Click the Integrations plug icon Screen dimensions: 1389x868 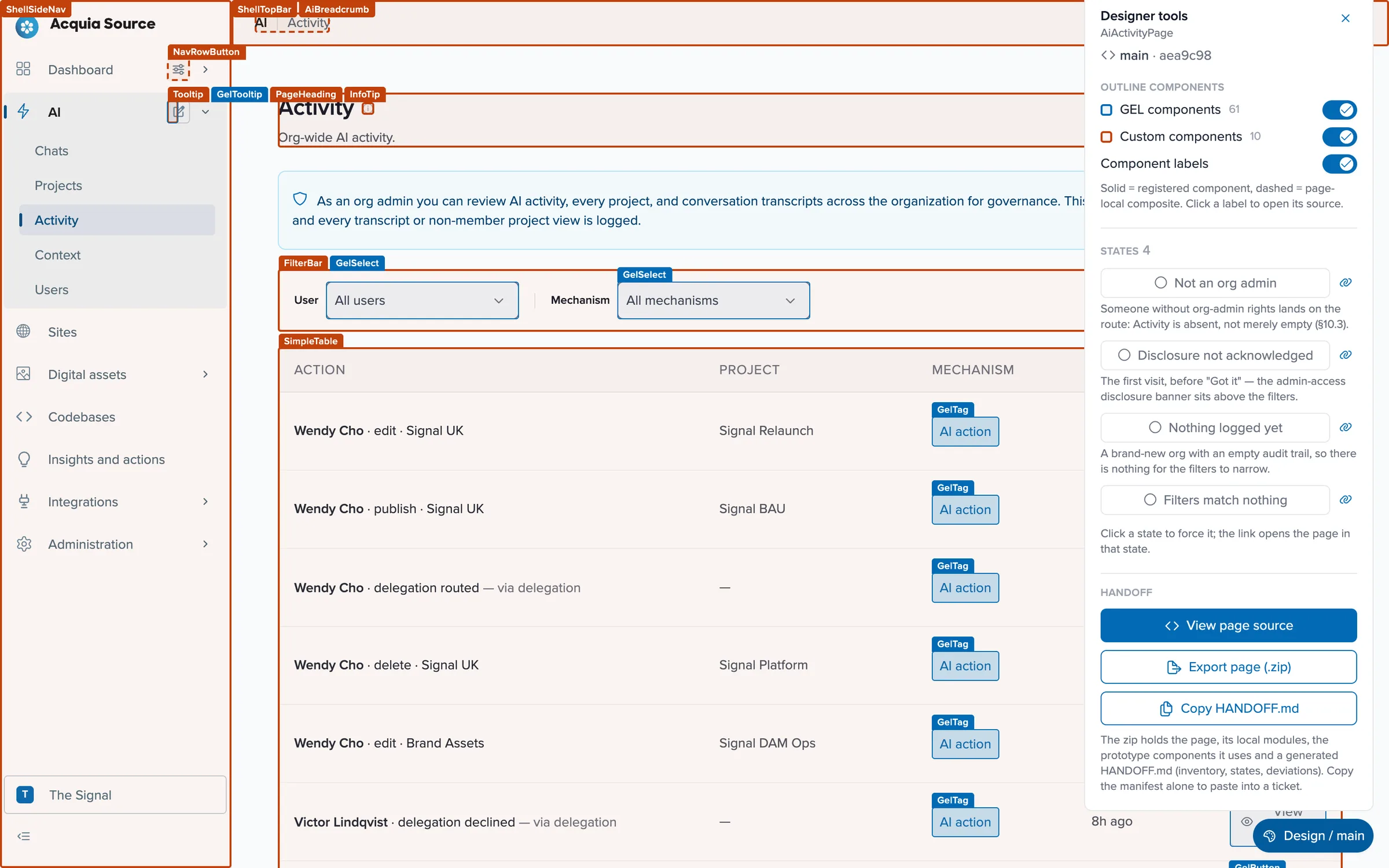click(x=24, y=501)
